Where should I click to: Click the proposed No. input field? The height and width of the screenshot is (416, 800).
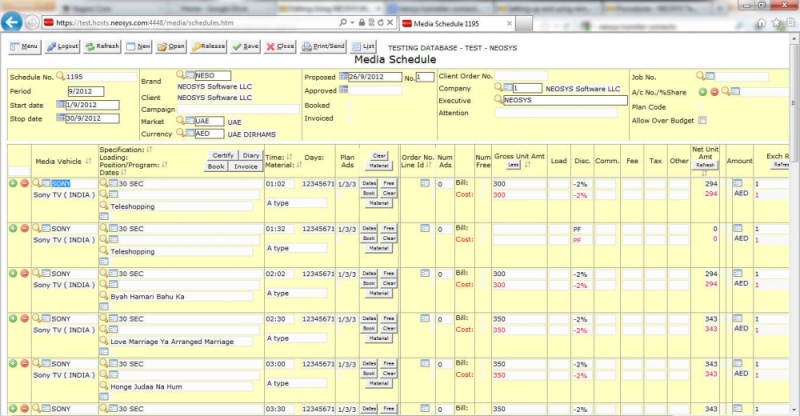pos(425,78)
